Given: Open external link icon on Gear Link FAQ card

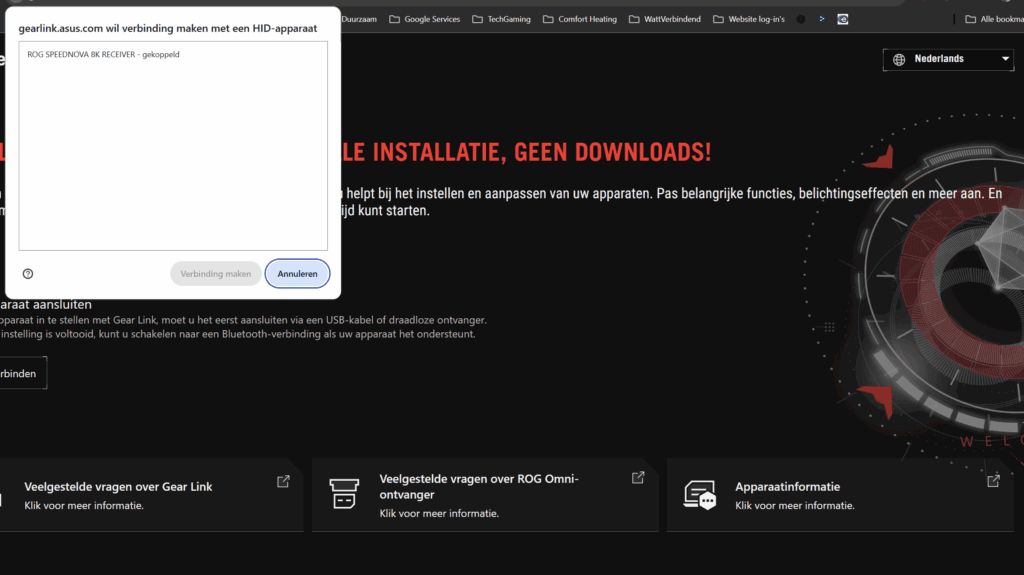Looking at the screenshot, I should [283, 482].
